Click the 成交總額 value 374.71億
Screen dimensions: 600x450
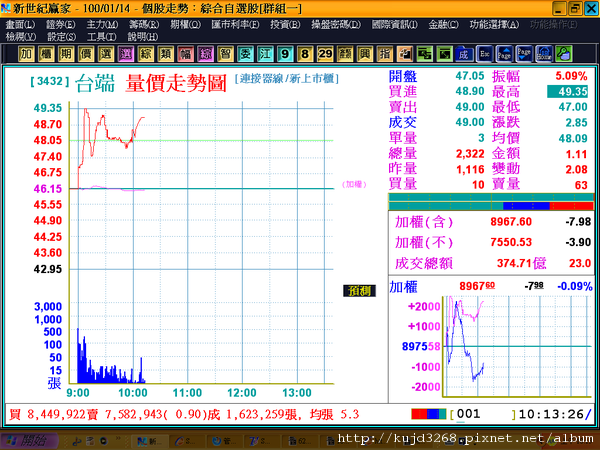tap(521, 263)
